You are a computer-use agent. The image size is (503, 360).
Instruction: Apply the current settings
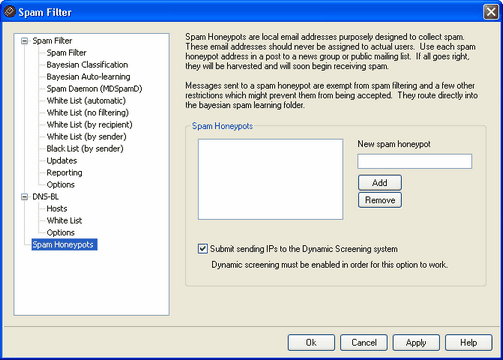[416, 343]
